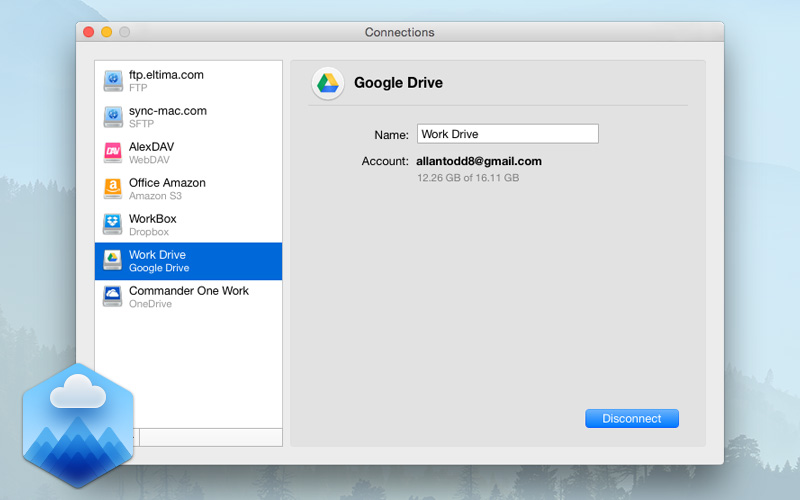This screenshot has height=500, width=800.
Task: Click the Name field containing Work Drive
Action: click(508, 134)
